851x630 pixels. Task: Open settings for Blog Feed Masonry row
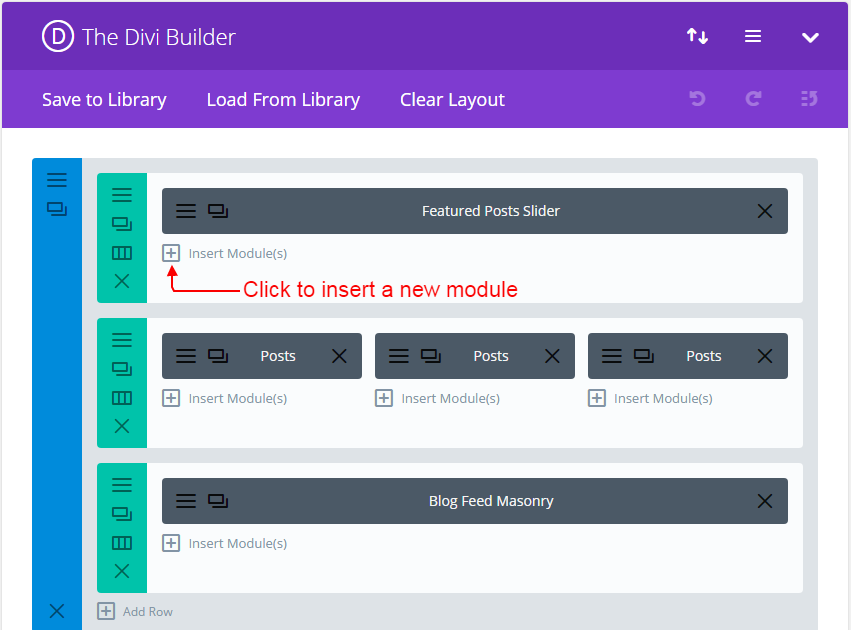[122, 485]
